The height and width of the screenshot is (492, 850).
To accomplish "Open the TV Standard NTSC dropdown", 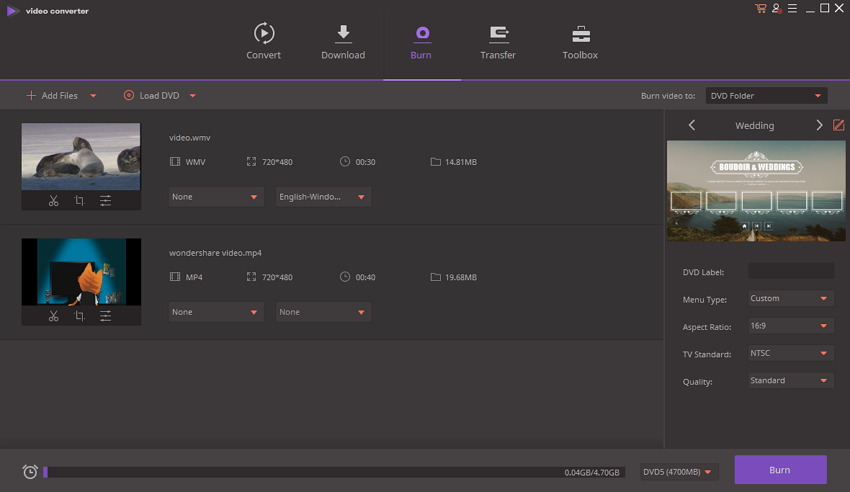I will (x=790, y=353).
